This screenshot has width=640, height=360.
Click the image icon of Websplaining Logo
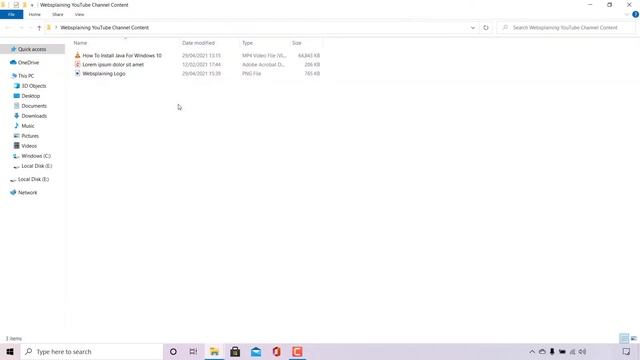[78, 73]
